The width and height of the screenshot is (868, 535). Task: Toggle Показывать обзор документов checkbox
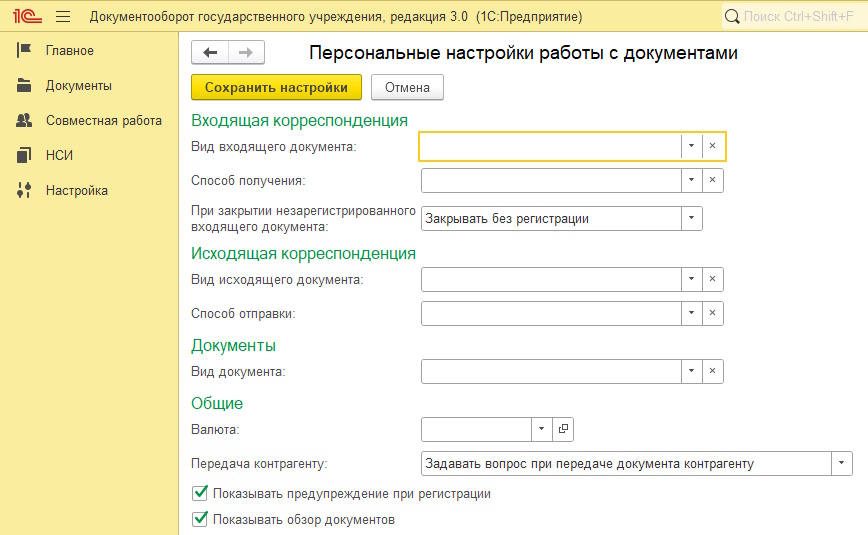tap(200, 519)
